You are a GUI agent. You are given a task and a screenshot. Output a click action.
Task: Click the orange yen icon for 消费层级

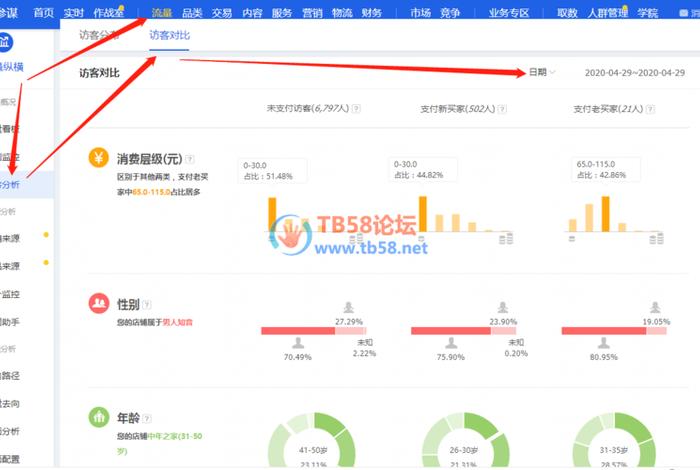click(99, 158)
